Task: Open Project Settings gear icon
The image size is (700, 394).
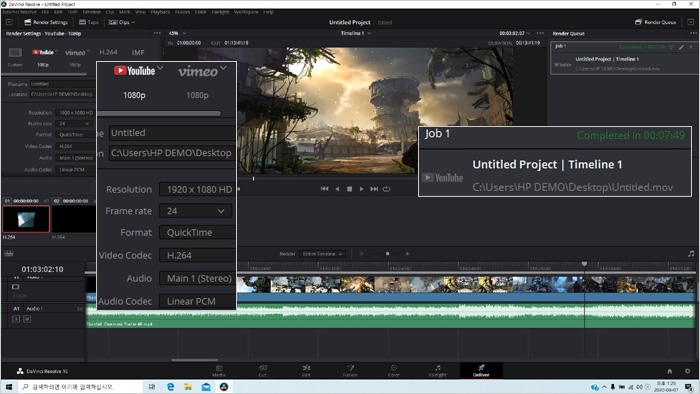Action: coord(688,371)
